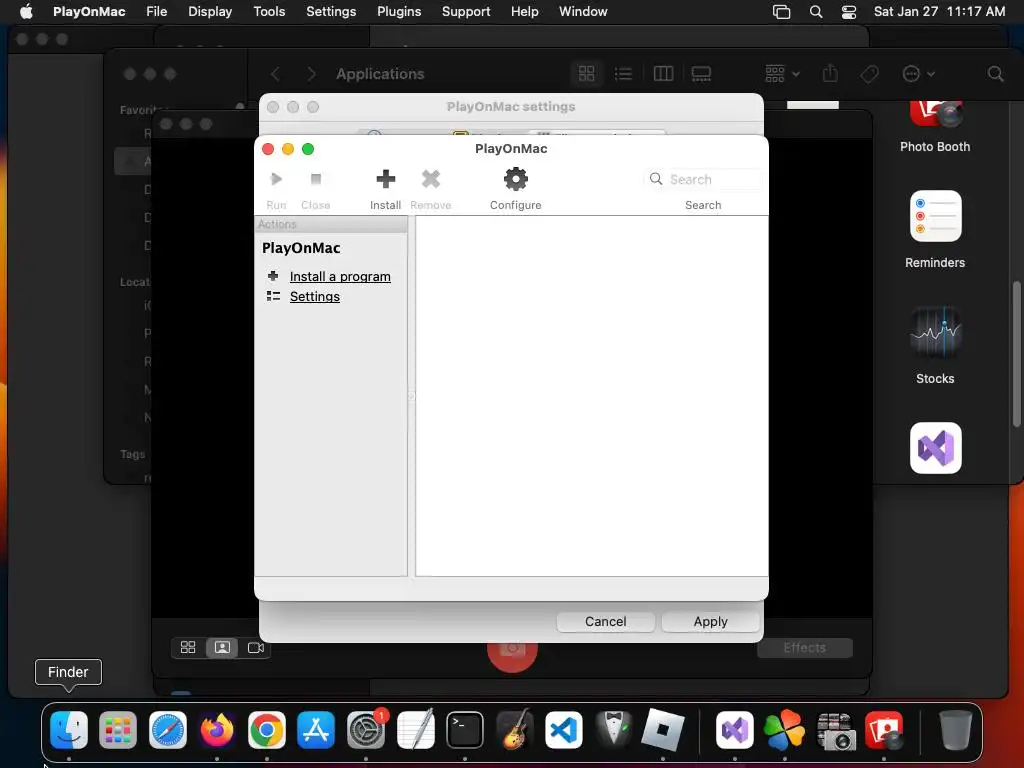Open Finder from the Dock
Viewport: 1024px width, 768px height.
pos(69,729)
